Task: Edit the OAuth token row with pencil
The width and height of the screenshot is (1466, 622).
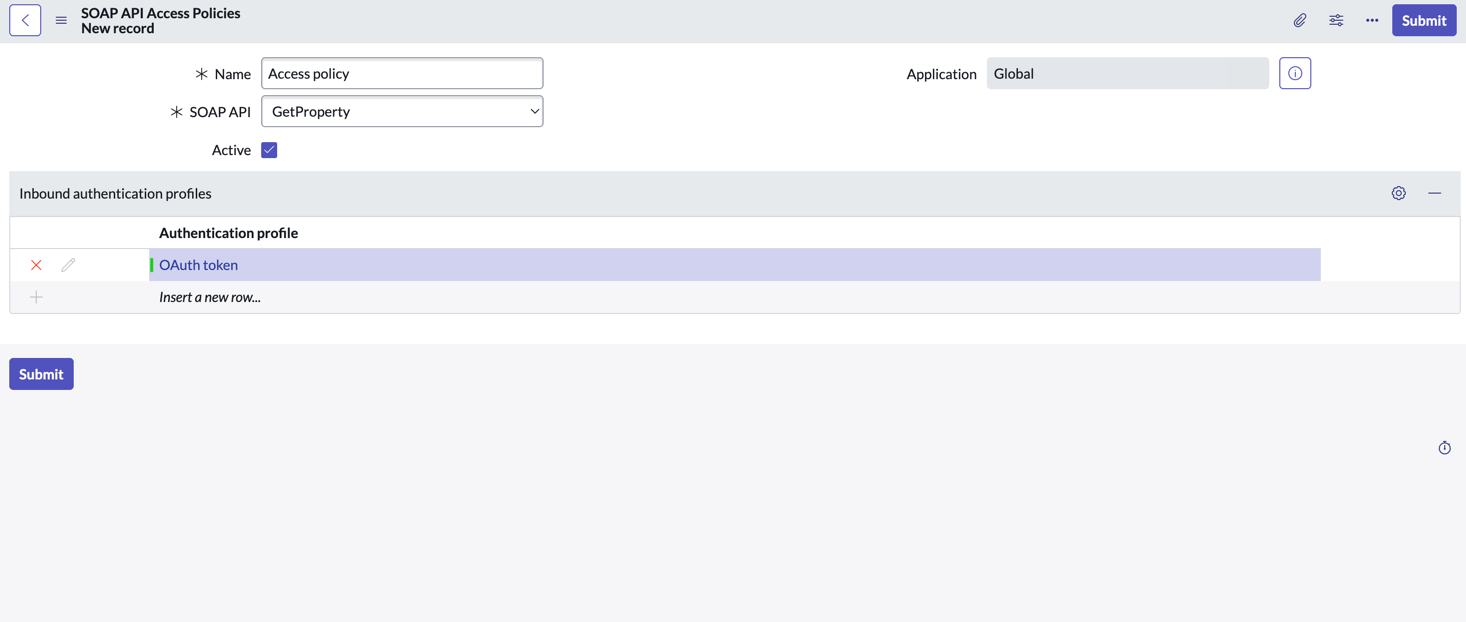Action: tap(68, 265)
